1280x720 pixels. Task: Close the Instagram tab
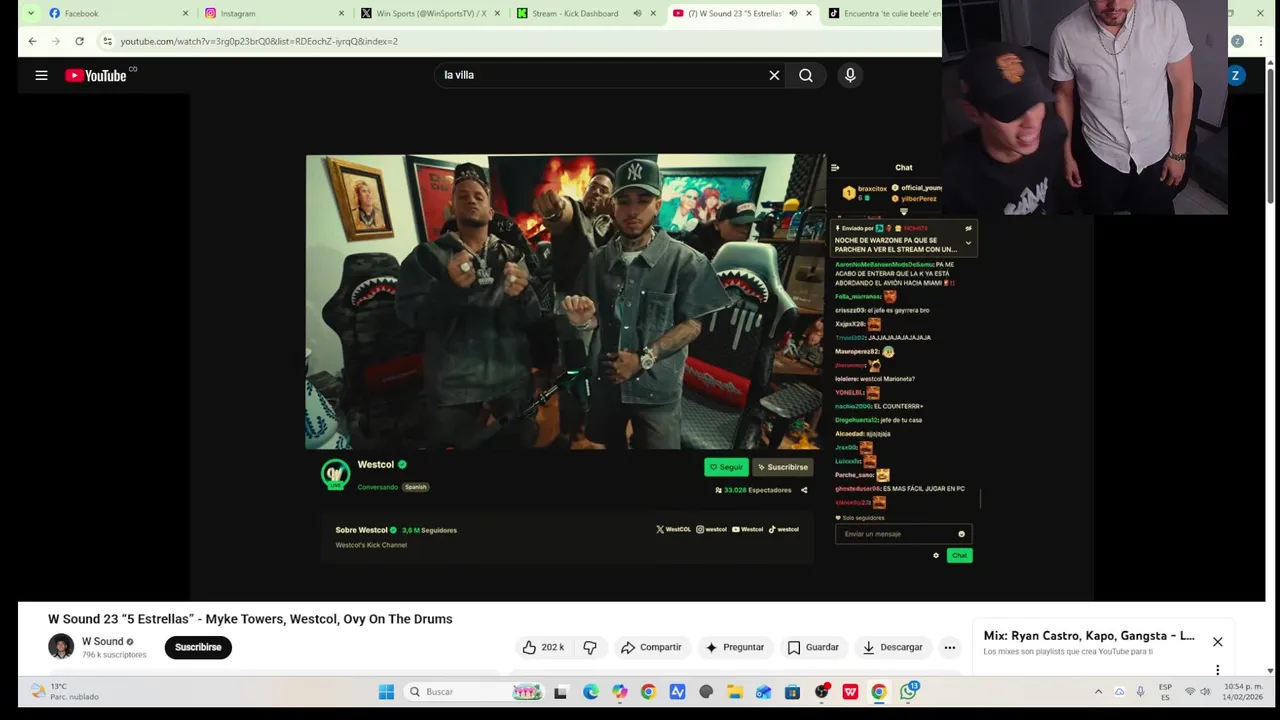[x=341, y=13]
